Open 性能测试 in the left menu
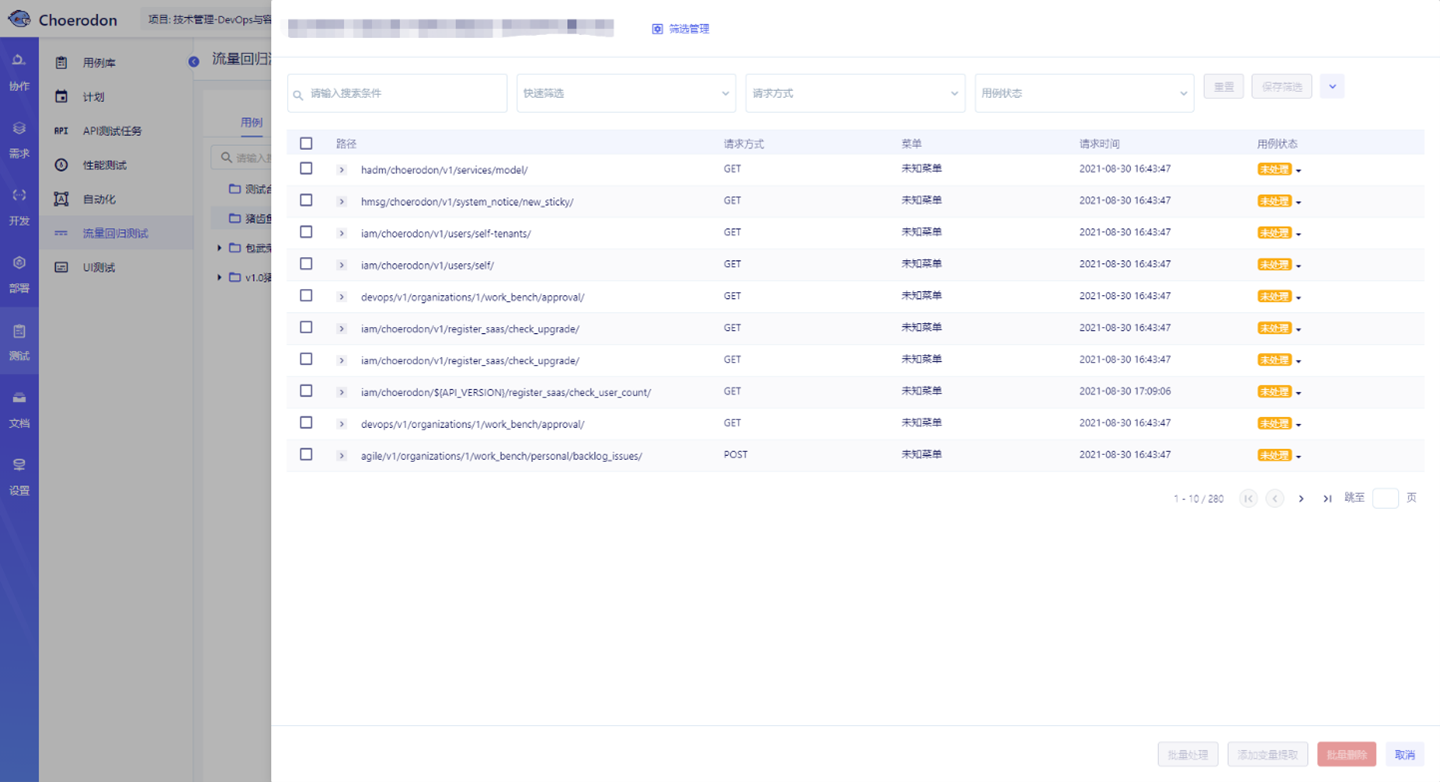The width and height of the screenshot is (1440, 782). pyautogui.click(x=104, y=165)
